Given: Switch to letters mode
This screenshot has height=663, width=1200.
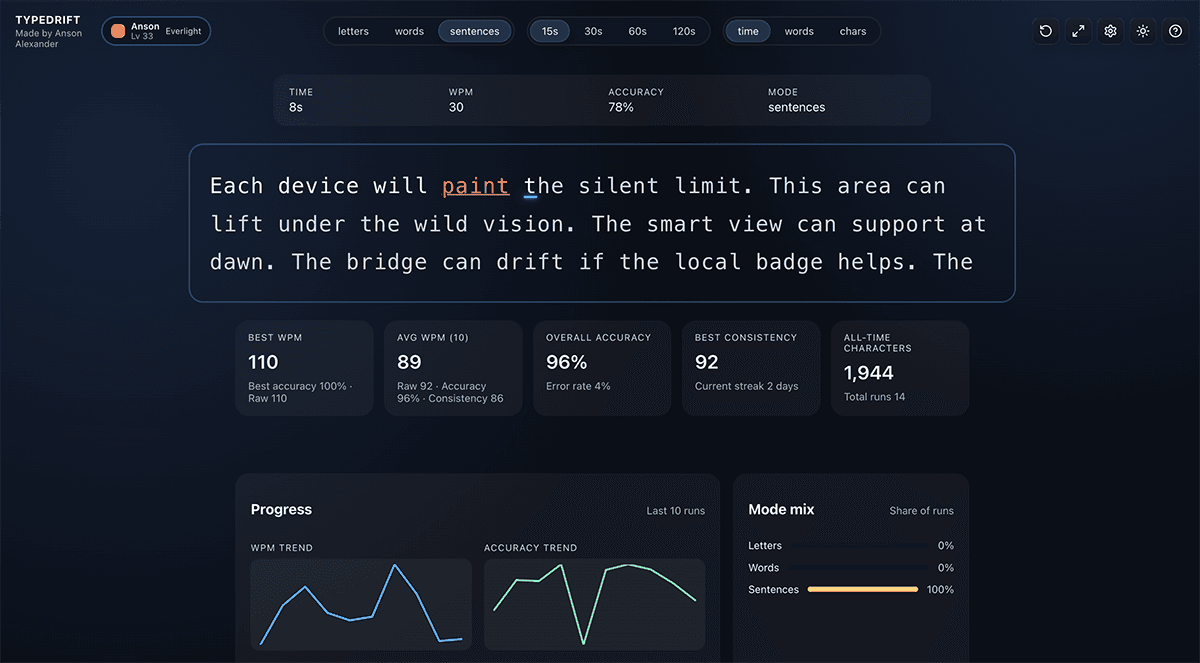Looking at the screenshot, I should pos(353,31).
